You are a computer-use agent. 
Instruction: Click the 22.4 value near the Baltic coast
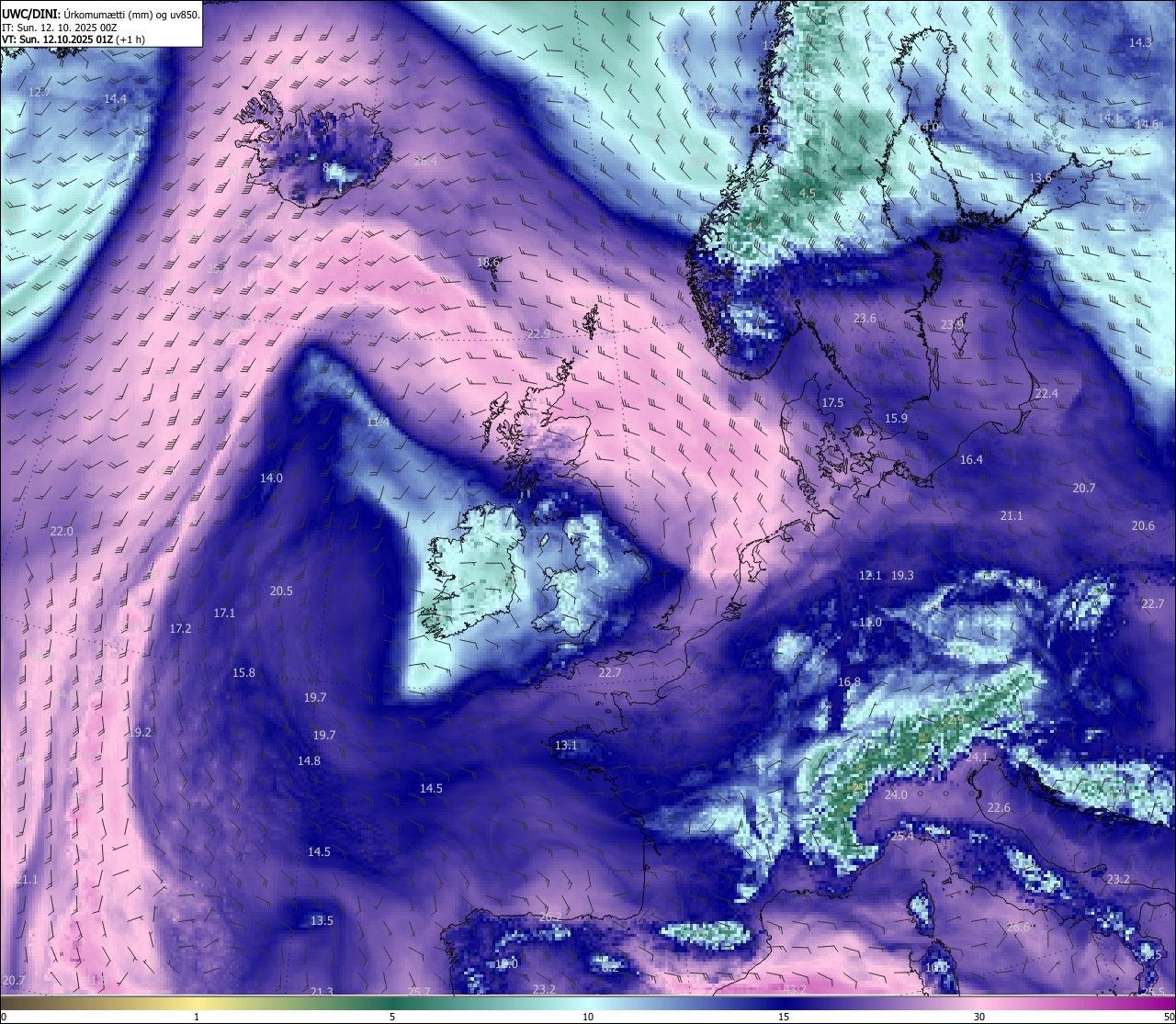pos(1046,393)
